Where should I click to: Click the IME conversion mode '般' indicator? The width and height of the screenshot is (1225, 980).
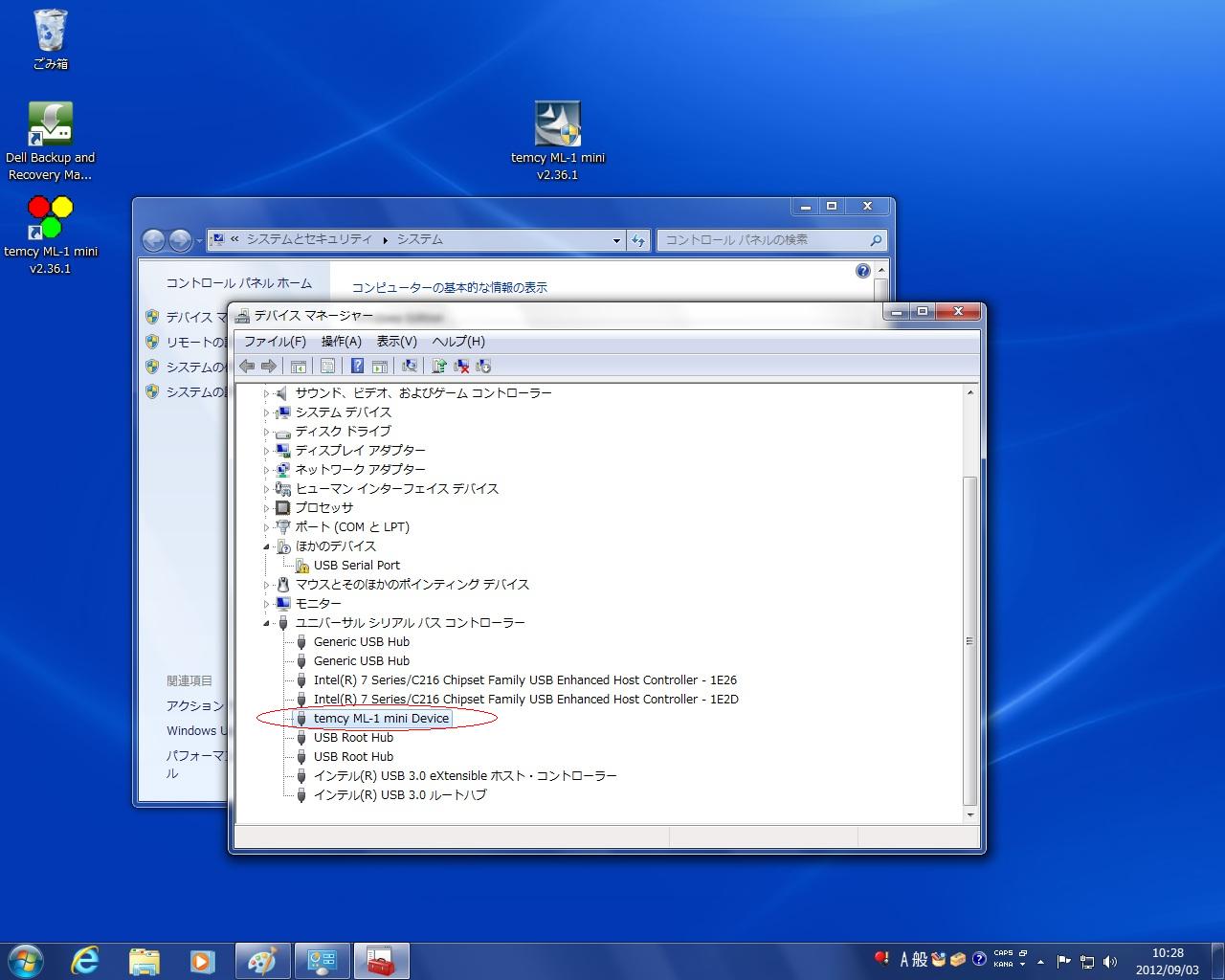click(920, 960)
